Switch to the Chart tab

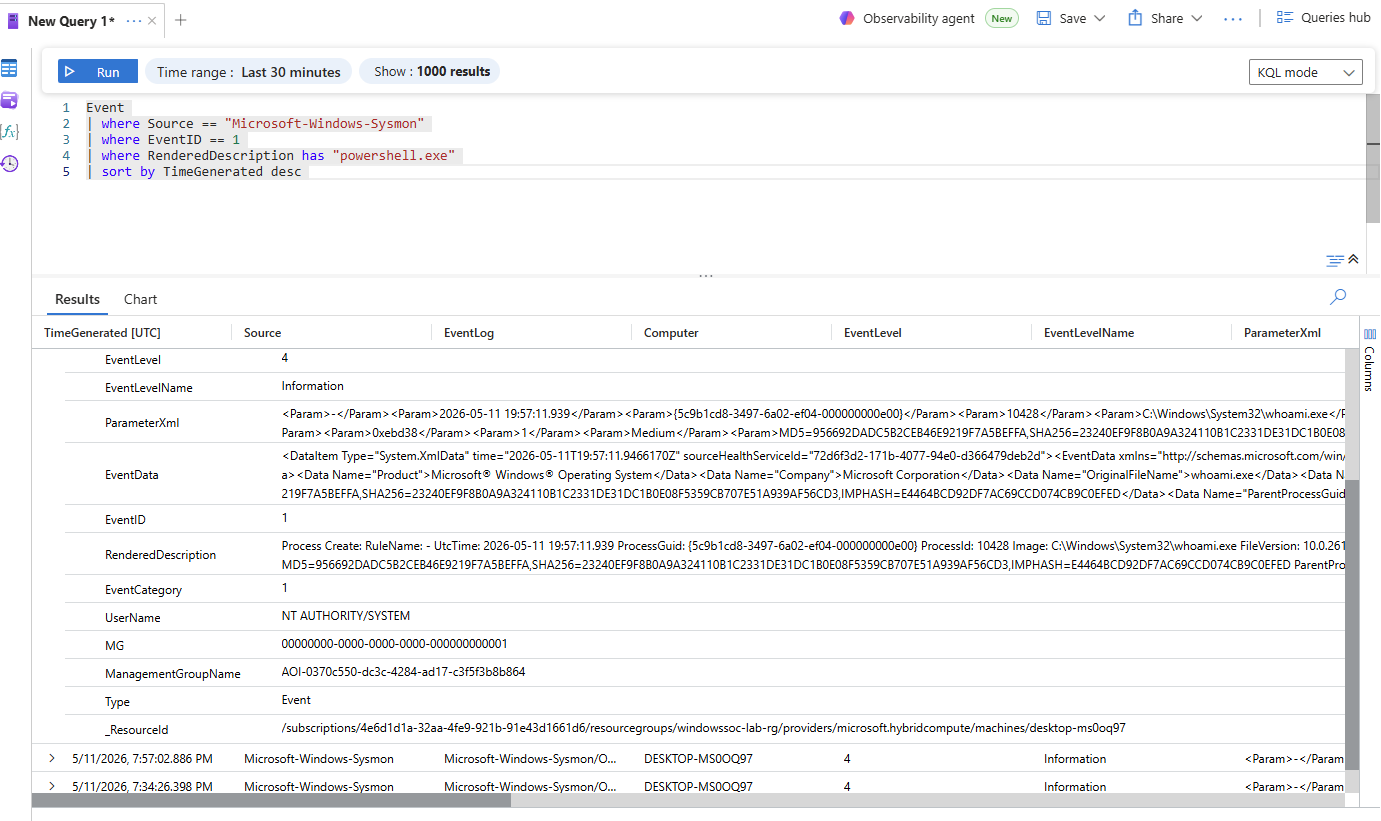click(140, 299)
